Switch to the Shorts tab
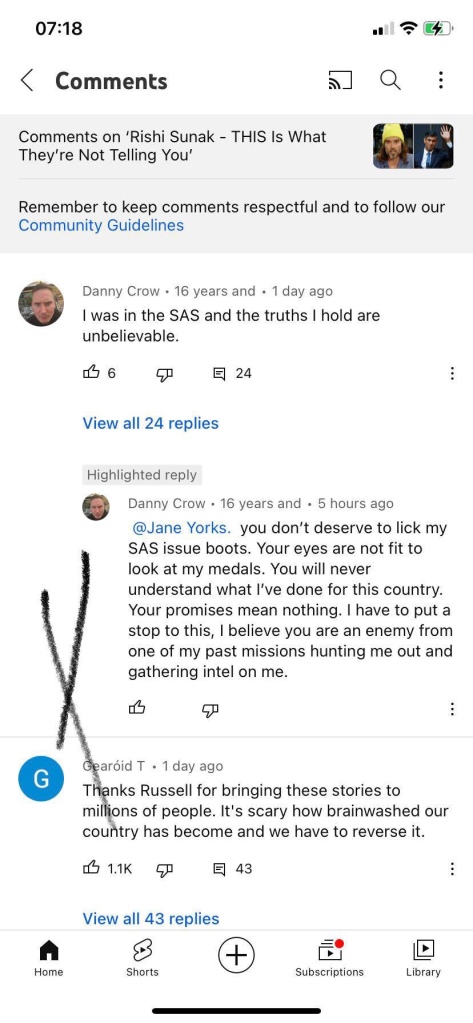473x1023 pixels. coord(142,958)
